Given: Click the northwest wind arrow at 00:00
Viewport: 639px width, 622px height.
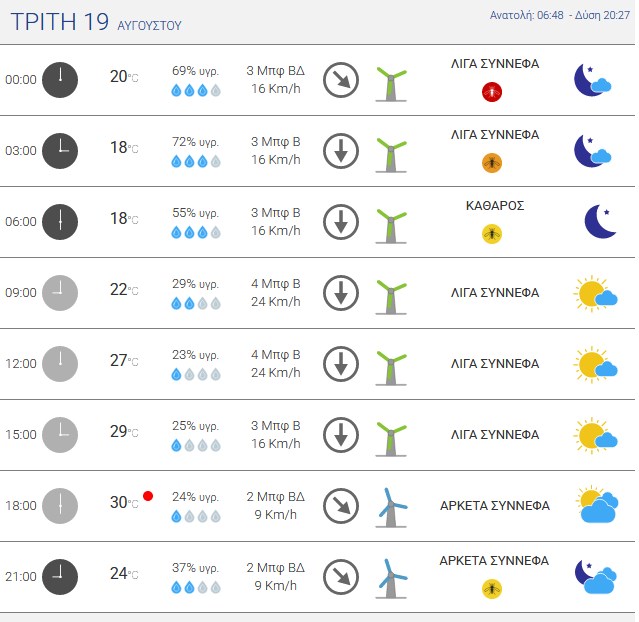Looking at the screenshot, I should point(341,80).
